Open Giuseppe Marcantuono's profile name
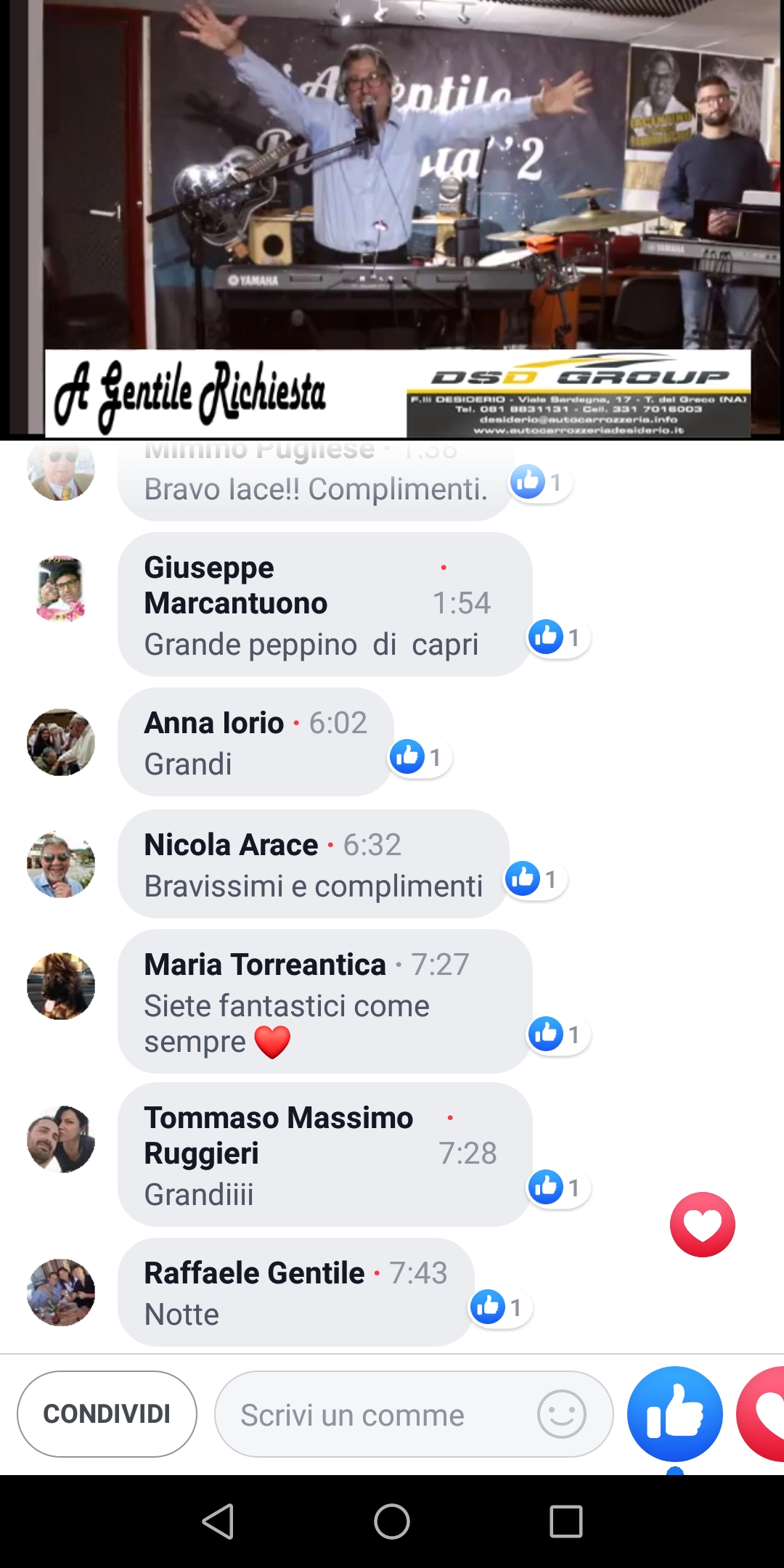This screenshot has height=1568, width=784. (x=236, y=585)
